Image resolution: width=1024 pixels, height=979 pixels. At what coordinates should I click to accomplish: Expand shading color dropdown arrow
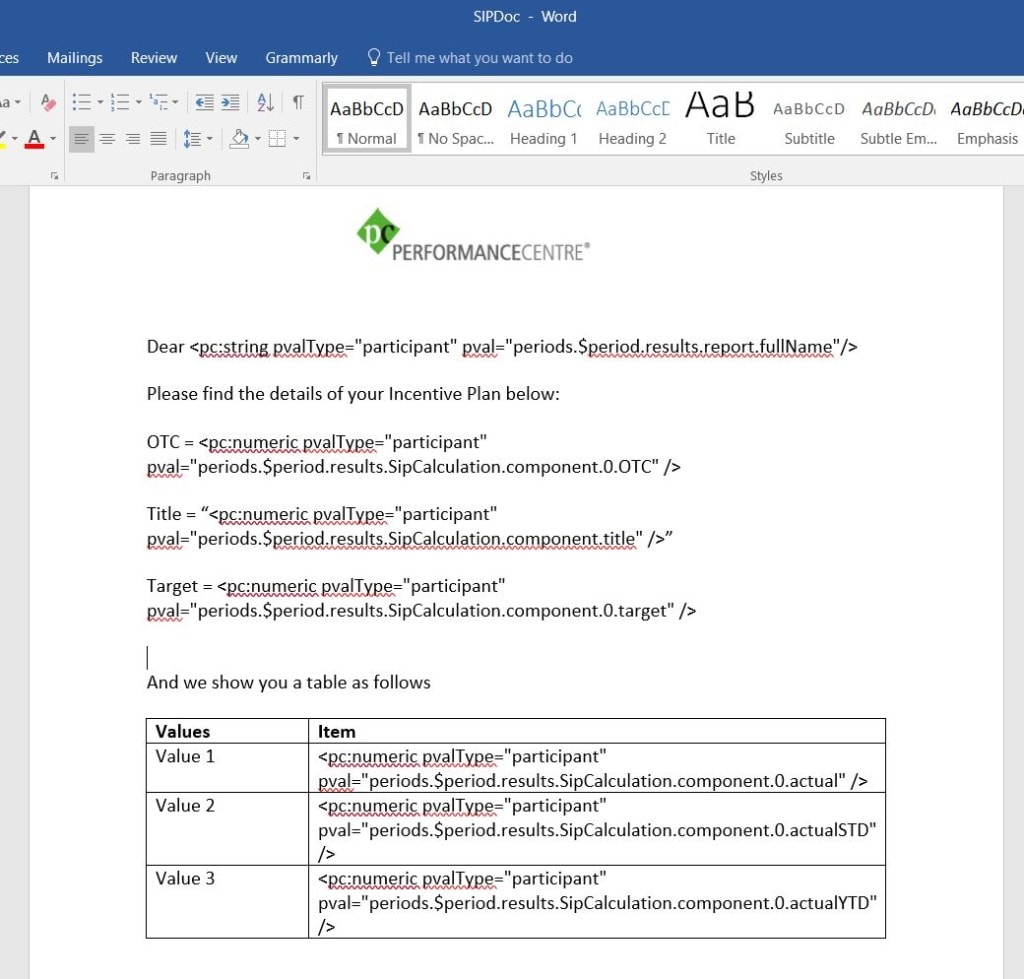(x=258, y=138)
